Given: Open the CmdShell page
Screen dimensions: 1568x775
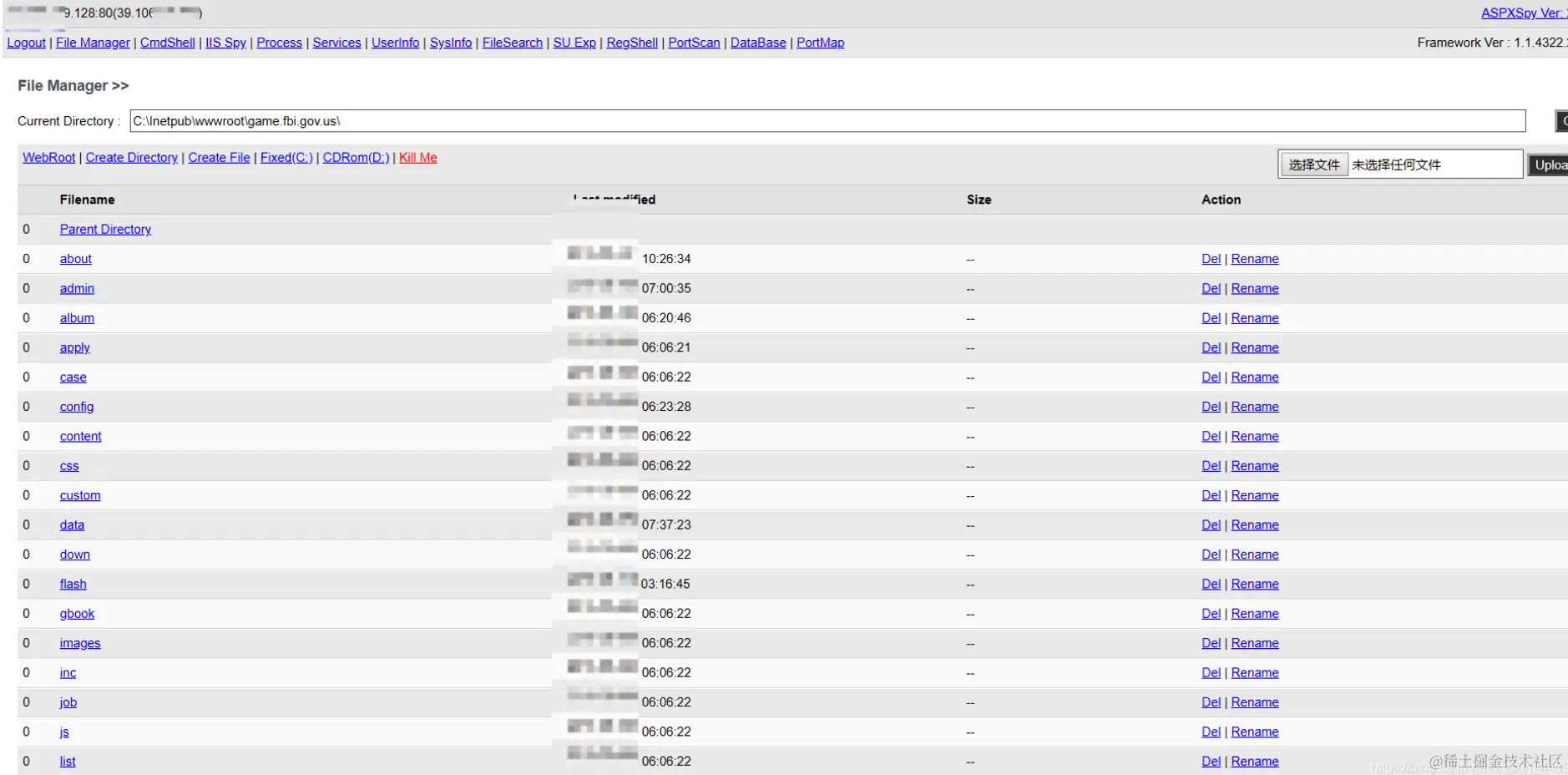Looking at the screenshot, I should [168, 43].
